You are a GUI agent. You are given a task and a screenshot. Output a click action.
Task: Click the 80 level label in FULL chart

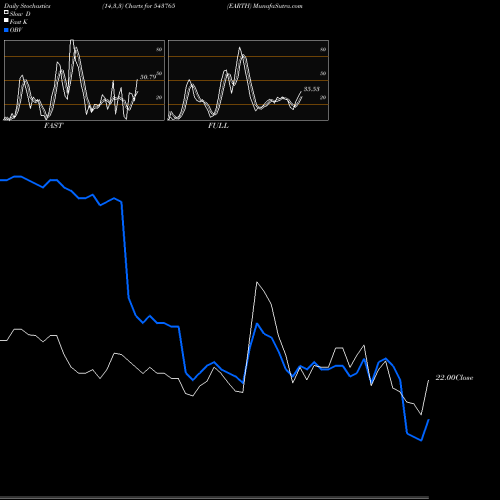[323, 49]
